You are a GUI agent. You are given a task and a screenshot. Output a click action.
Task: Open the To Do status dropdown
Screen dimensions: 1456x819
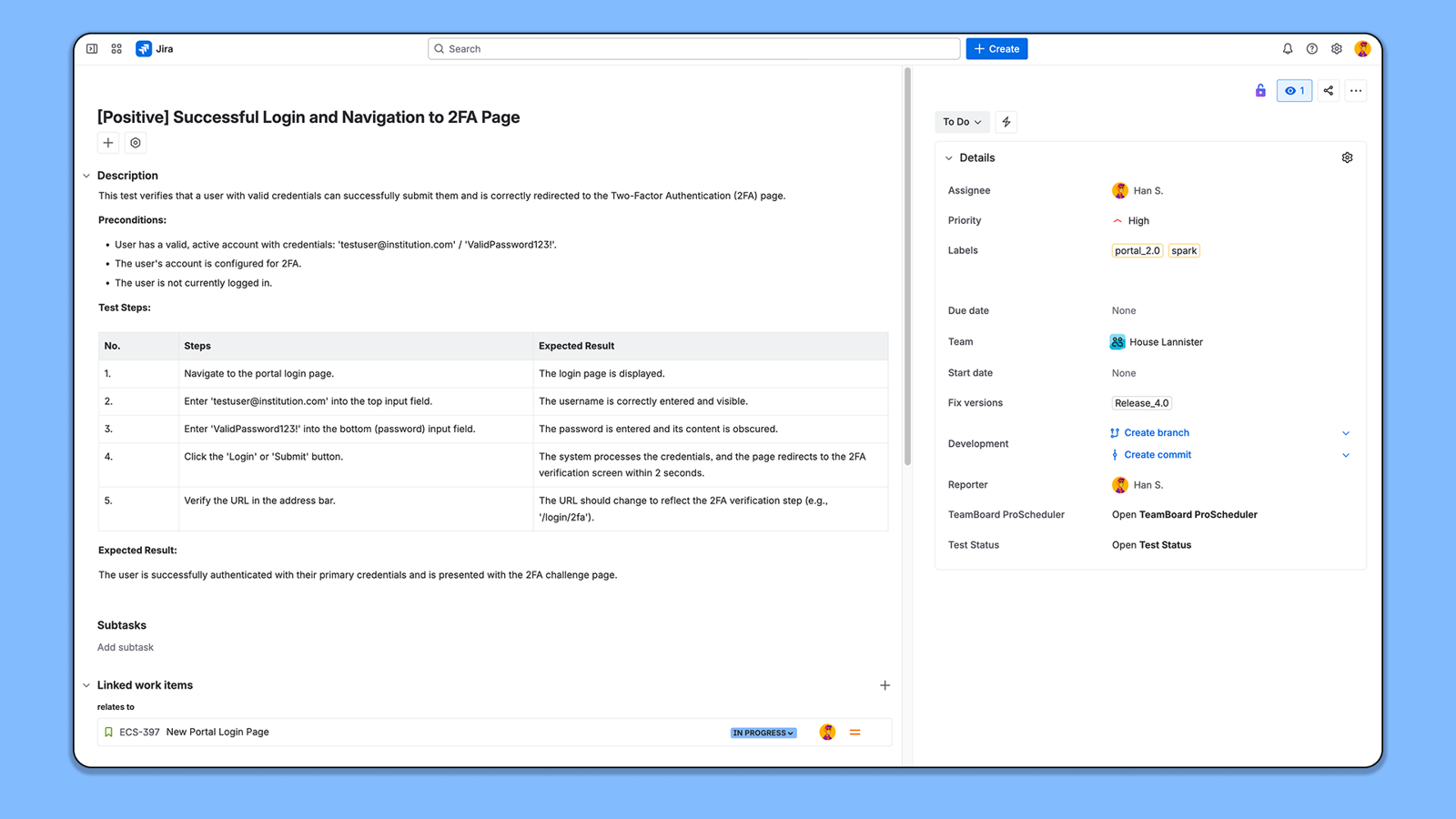coord(962,122)
